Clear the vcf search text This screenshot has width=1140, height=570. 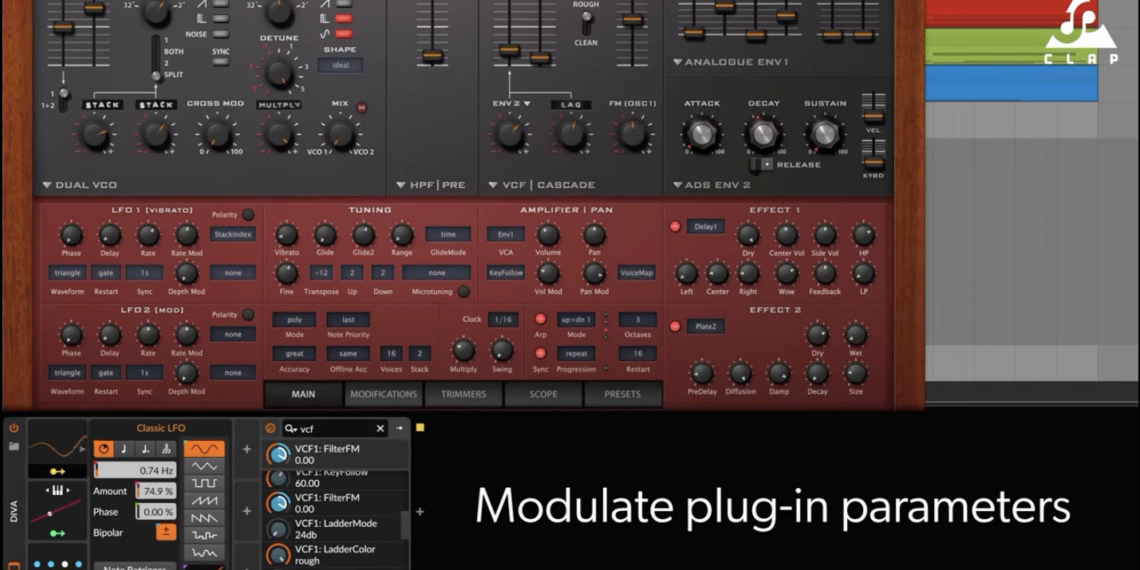[380, 429]
